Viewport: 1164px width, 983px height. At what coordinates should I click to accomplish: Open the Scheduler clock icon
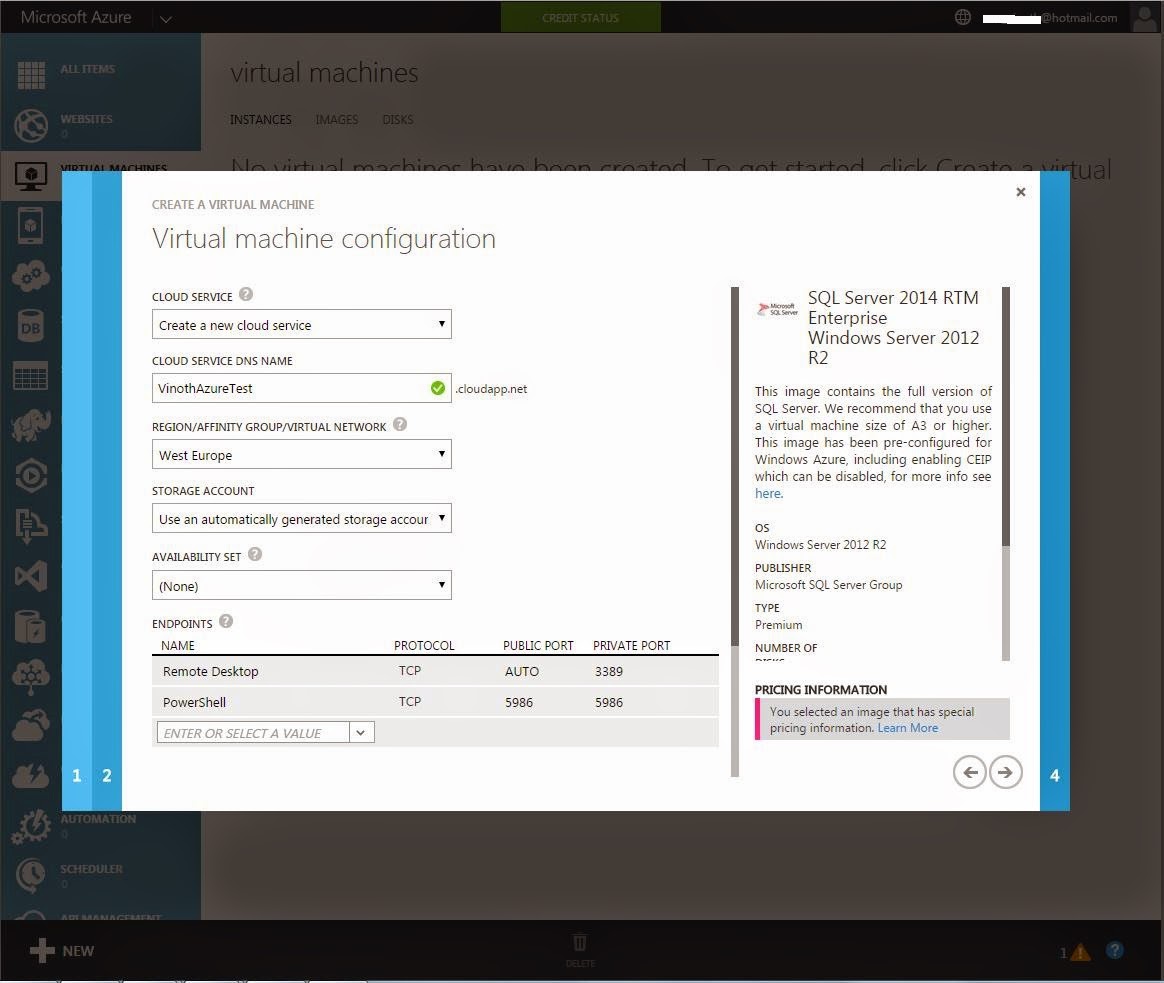click(30, 876)
